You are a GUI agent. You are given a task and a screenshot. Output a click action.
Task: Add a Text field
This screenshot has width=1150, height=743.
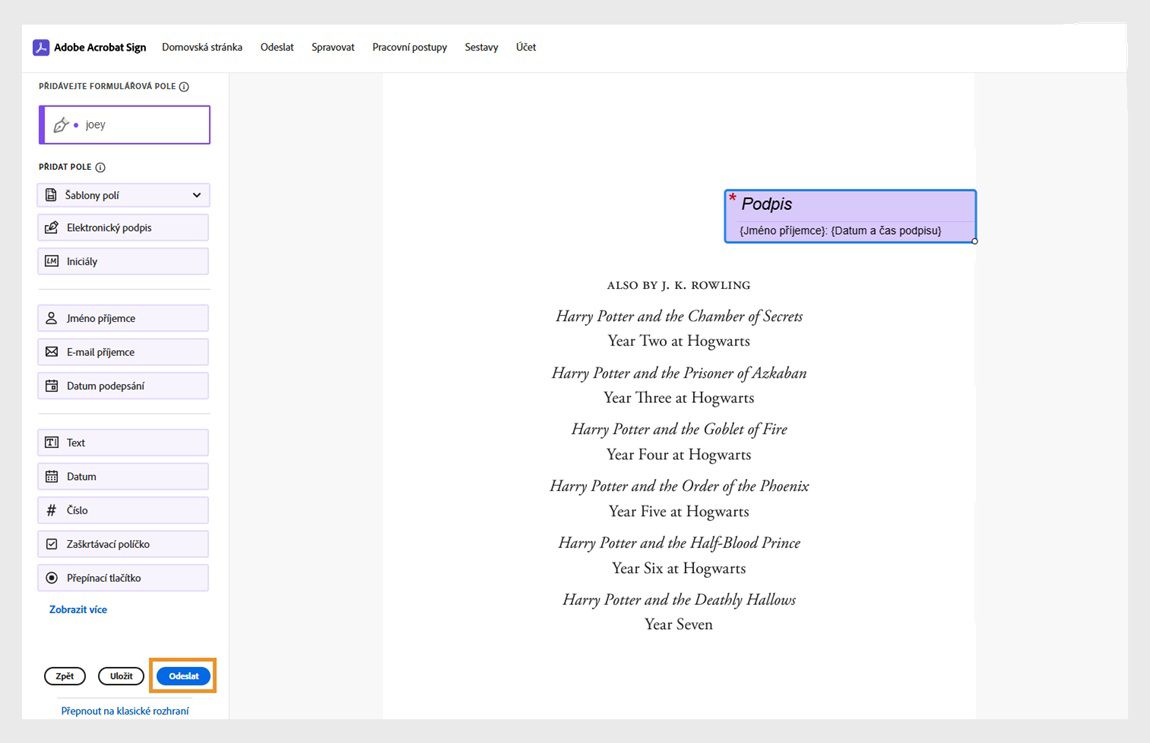[123, 443]
